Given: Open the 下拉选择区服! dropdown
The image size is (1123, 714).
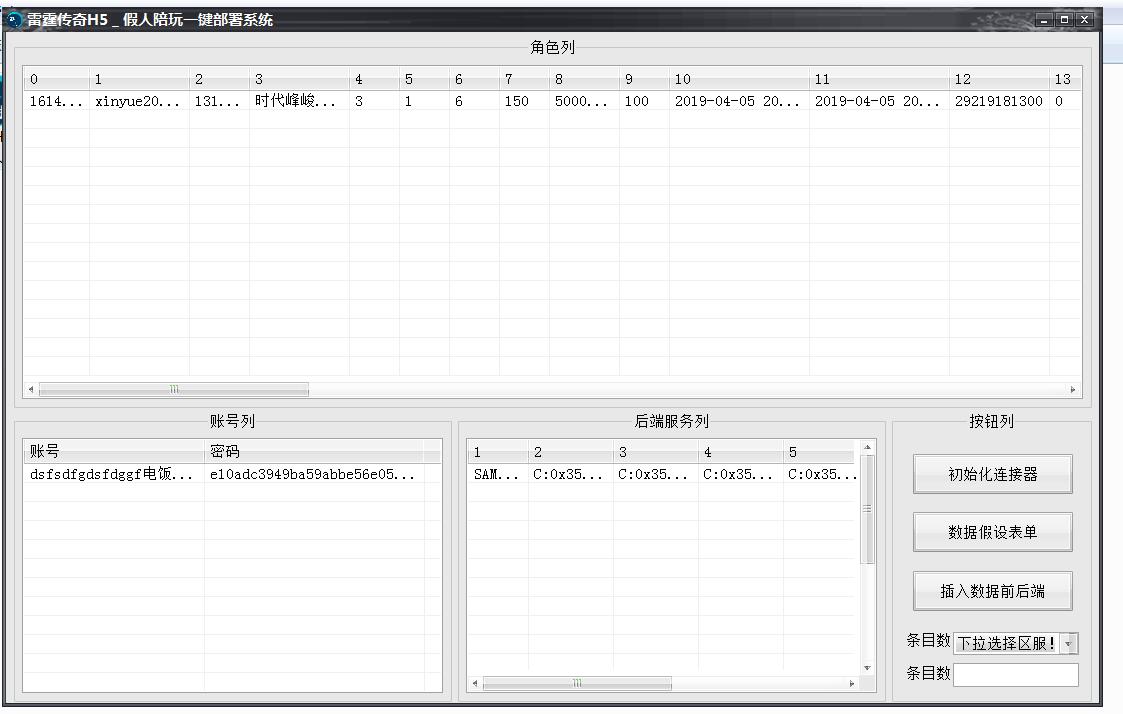Looking at the screenshot, I should pyautogui.click(x=1069, y=644).
